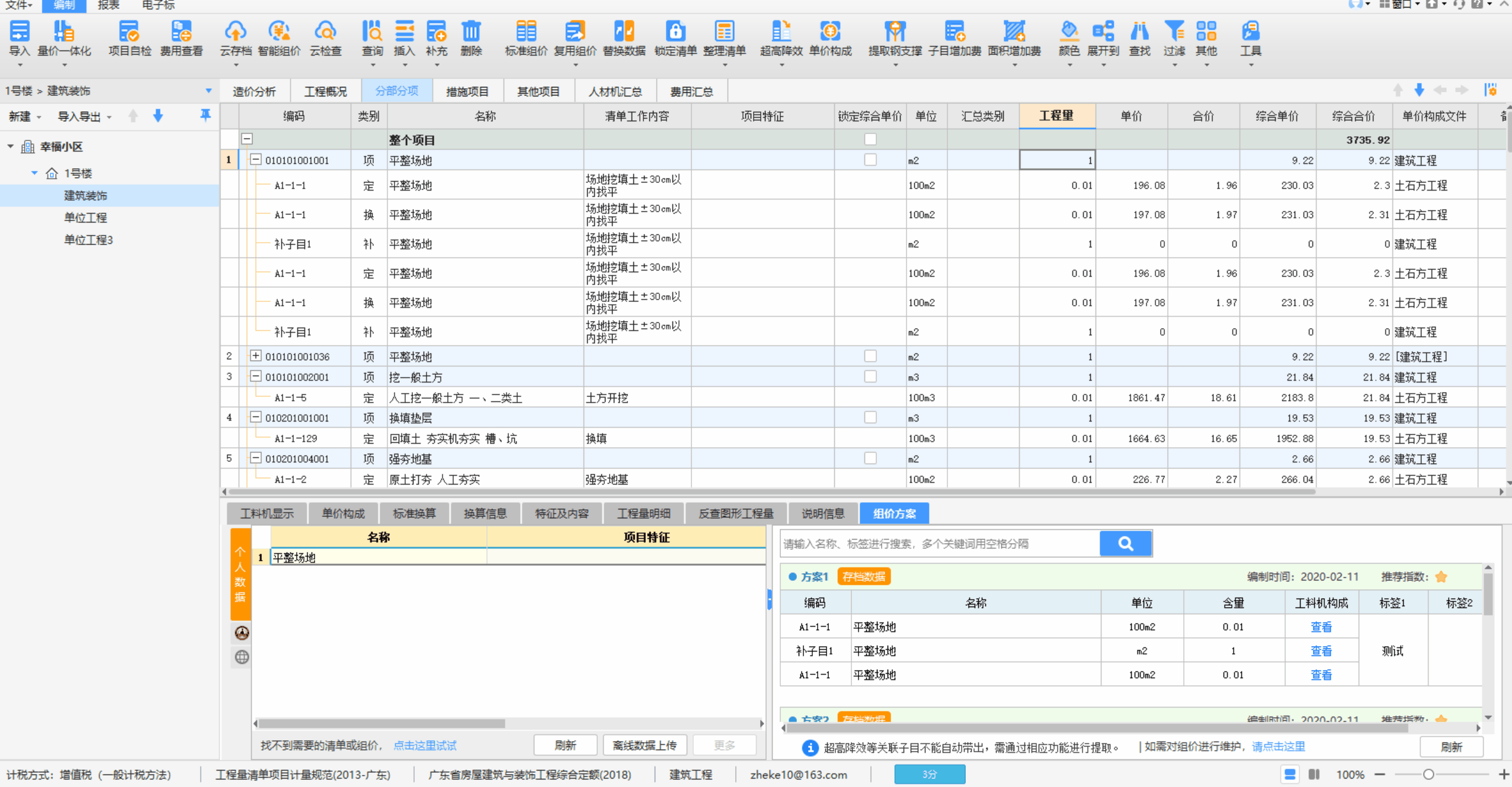Screen dimensions: 1512x787
Task: Collapse the 010201001001 换填垫层 node
Action: pyautogui.click(x=255, y=417)
